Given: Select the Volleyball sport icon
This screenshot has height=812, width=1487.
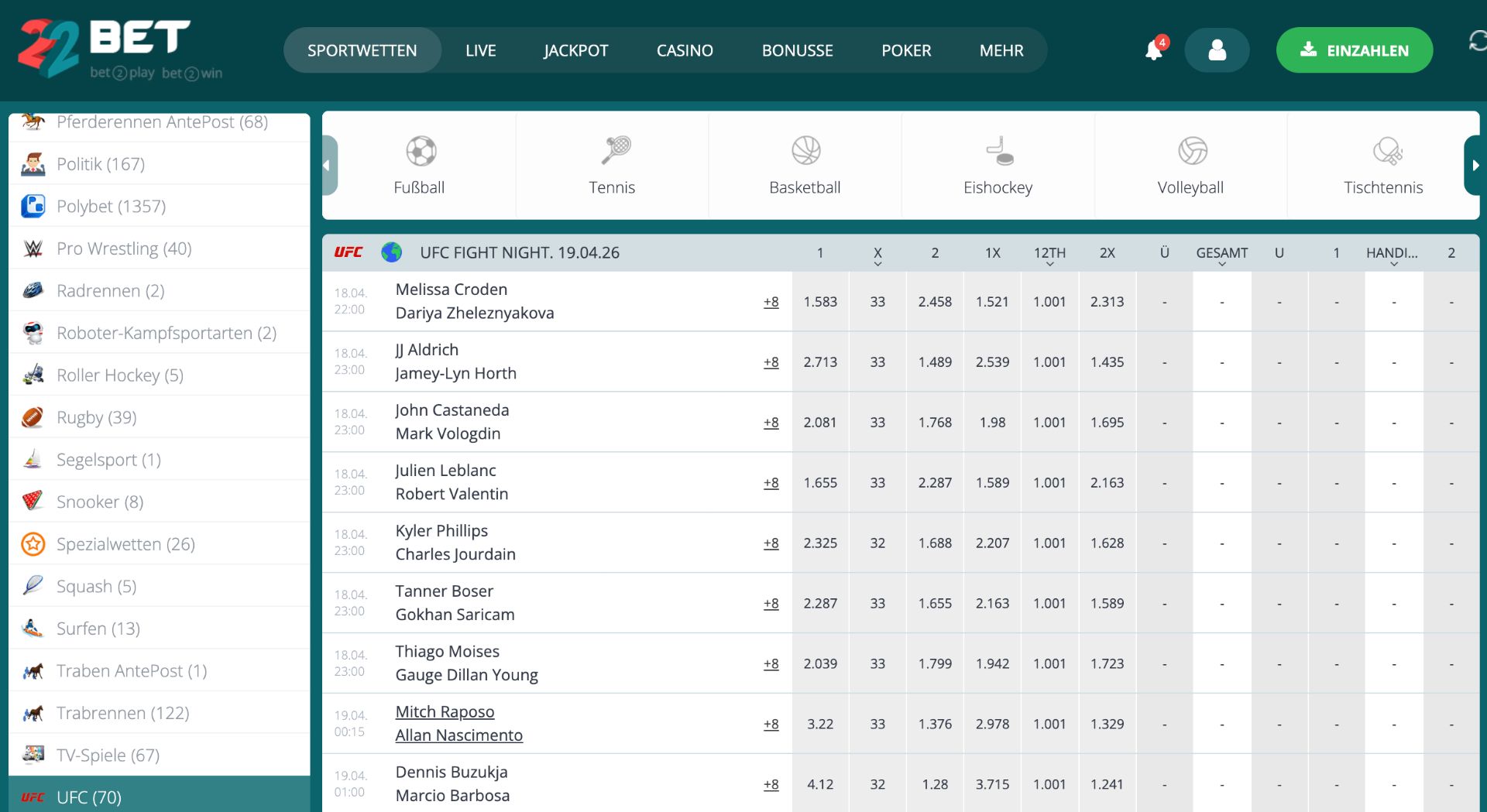Looking at the screenshot, I should click(1190, 151).
